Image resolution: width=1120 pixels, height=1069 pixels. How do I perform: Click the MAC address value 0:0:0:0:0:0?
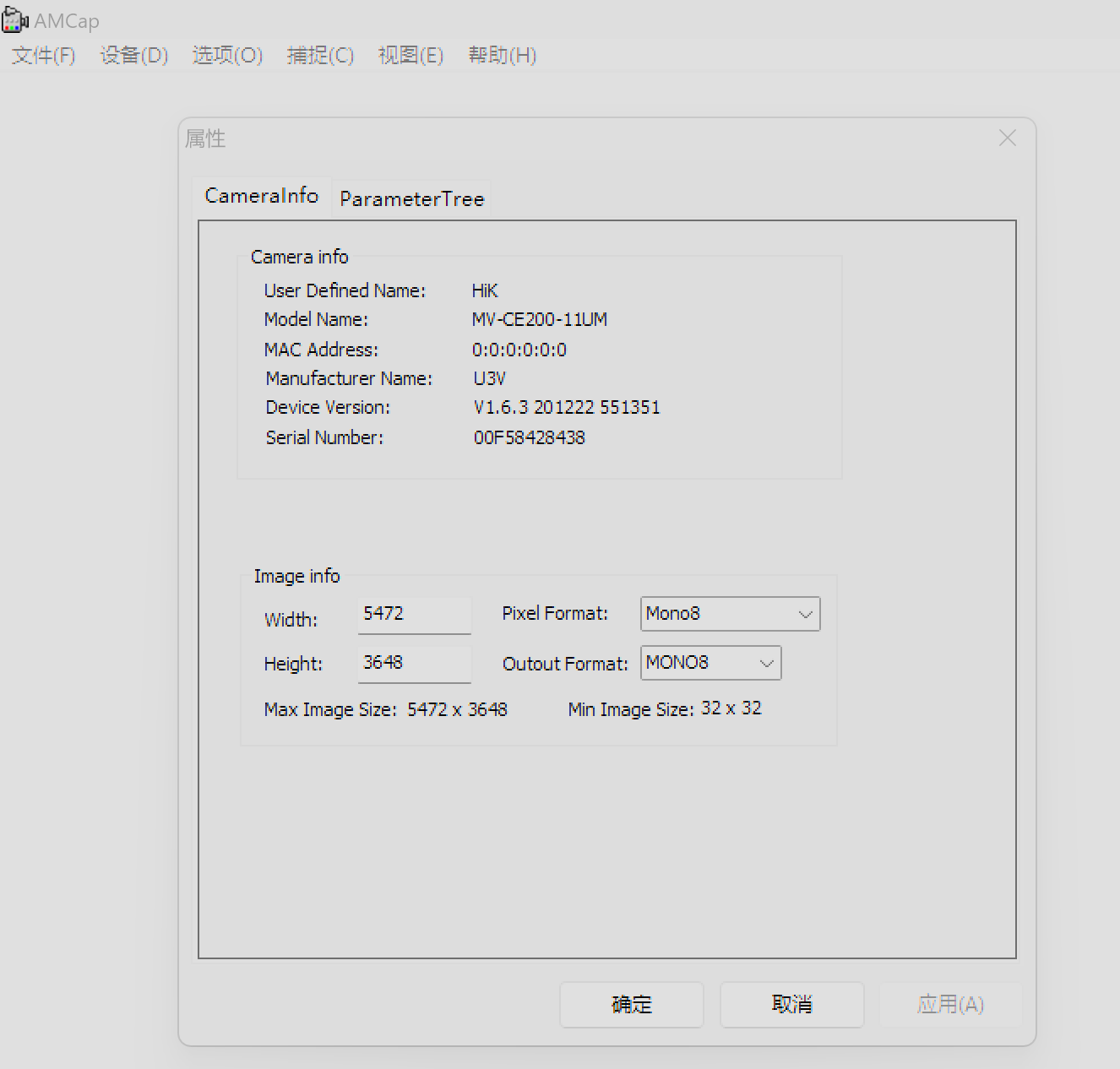click(519, 350)
